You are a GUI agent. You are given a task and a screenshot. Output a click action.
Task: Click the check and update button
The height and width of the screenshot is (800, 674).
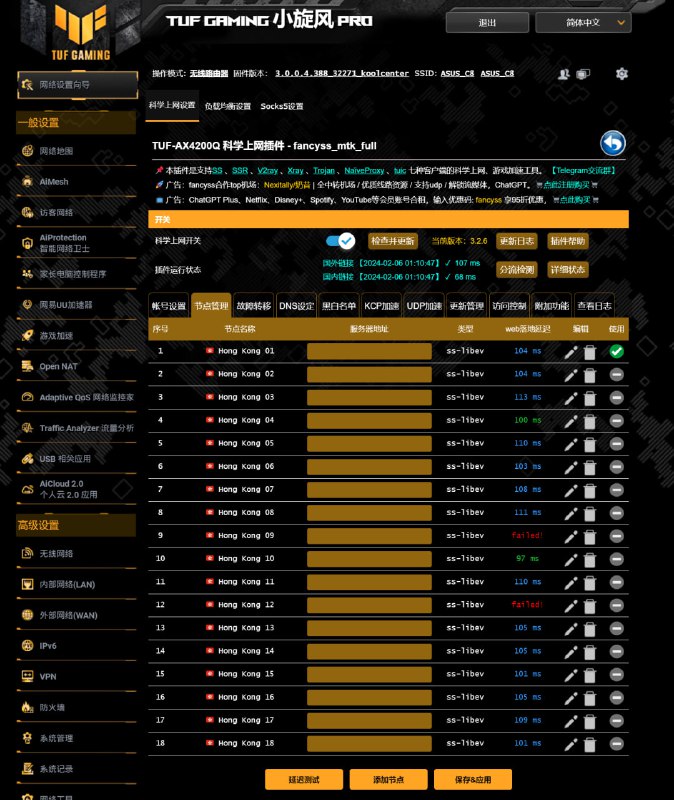tap(392, 241)
